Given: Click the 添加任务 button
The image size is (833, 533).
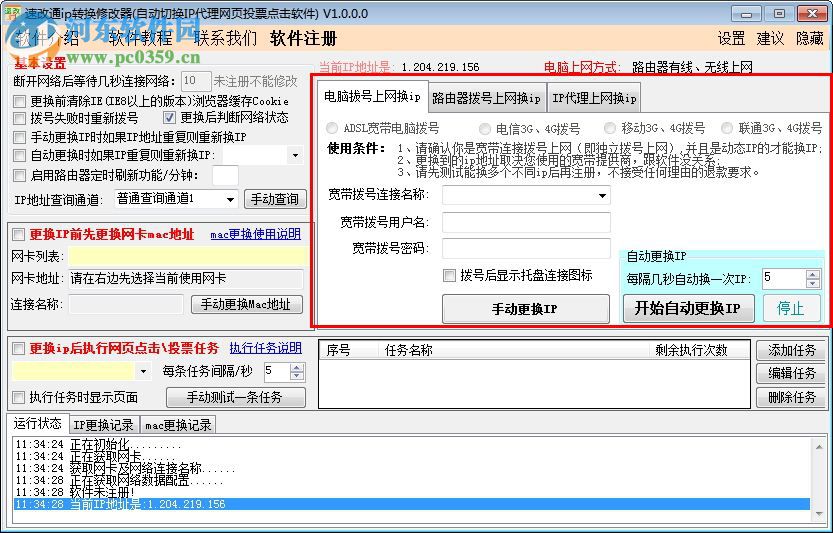Looking at the screenshot, I should coord(791,350).
